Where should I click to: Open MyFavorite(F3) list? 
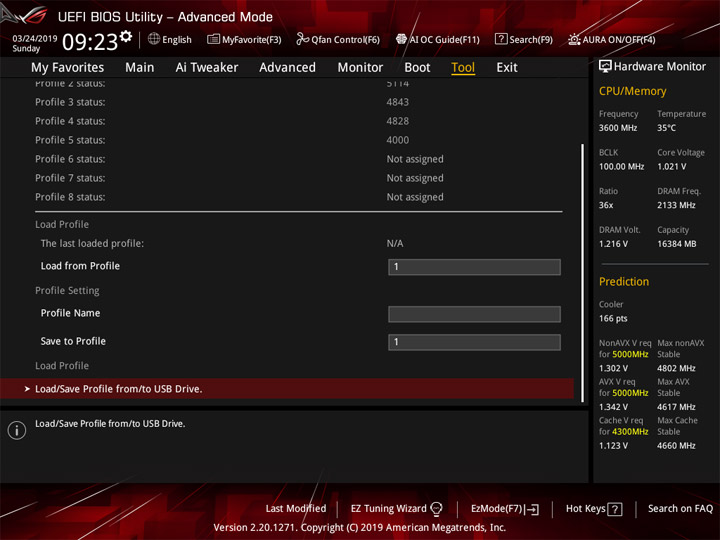(244, 39)
